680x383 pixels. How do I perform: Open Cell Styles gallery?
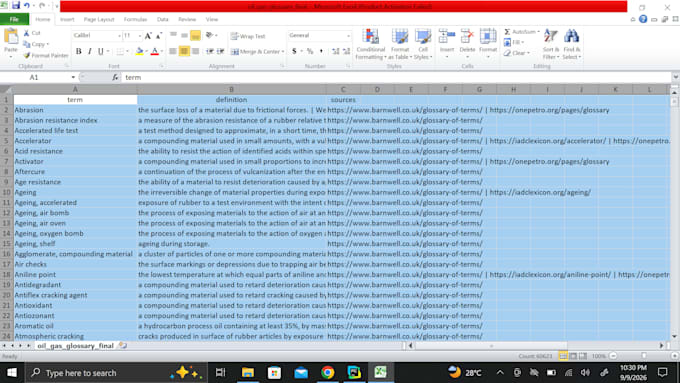point(423,44)
